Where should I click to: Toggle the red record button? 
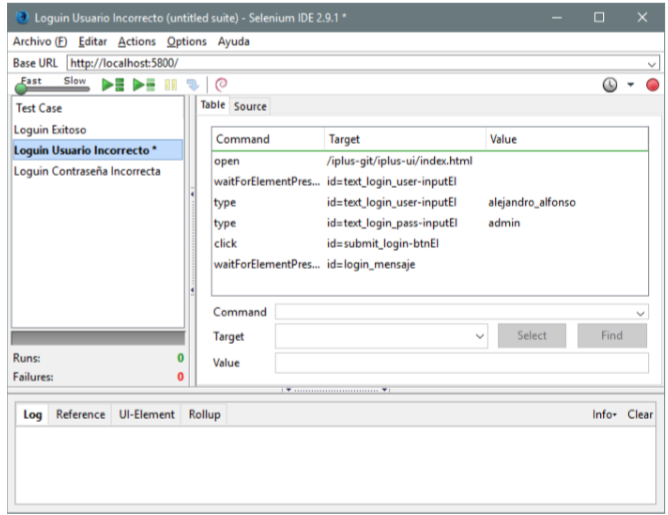(x=652, y=85)
